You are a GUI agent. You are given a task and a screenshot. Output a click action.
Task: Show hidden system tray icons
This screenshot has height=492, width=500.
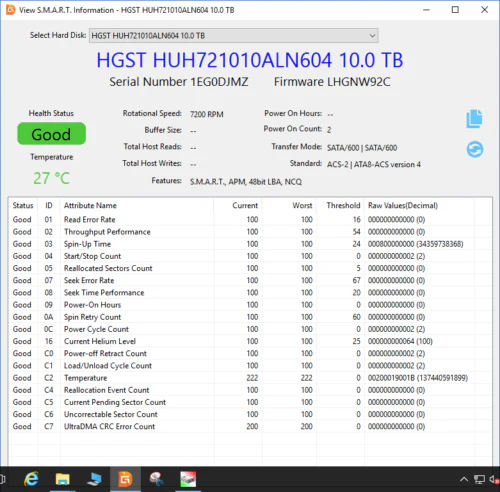(x=464, y=479)
